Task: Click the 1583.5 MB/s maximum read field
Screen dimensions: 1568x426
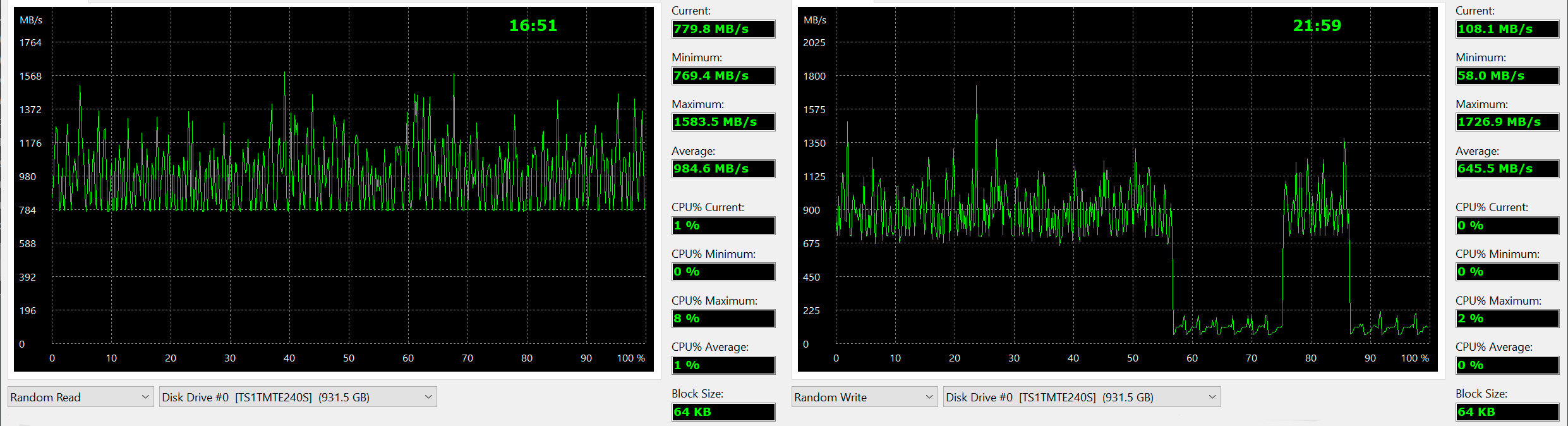Action: 723,122
